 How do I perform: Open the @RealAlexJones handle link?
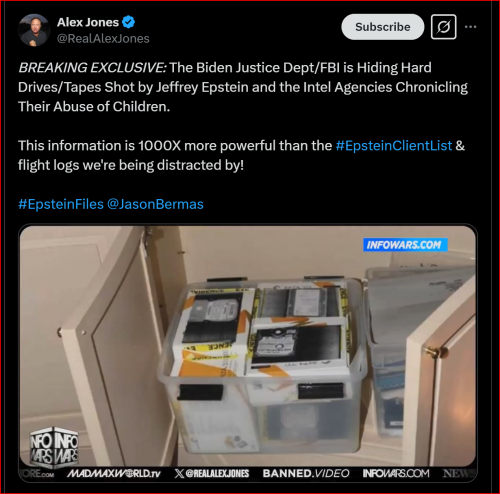103,39
